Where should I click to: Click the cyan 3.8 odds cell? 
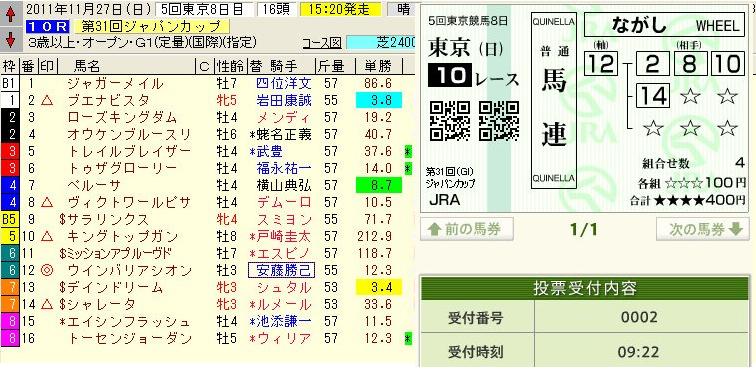pyautogui.click(x=378, y=101)
